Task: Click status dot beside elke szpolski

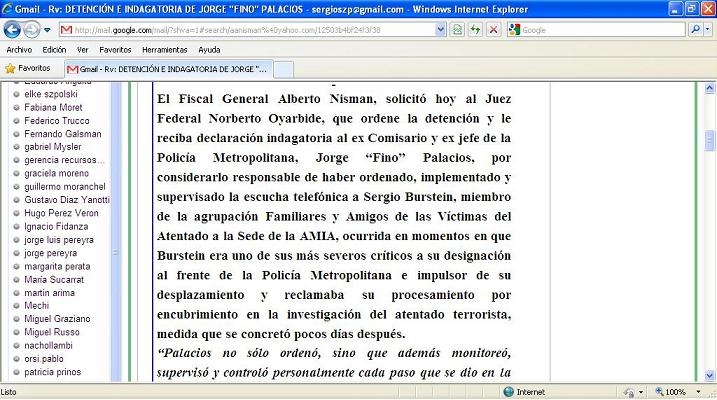Action: 16,95
